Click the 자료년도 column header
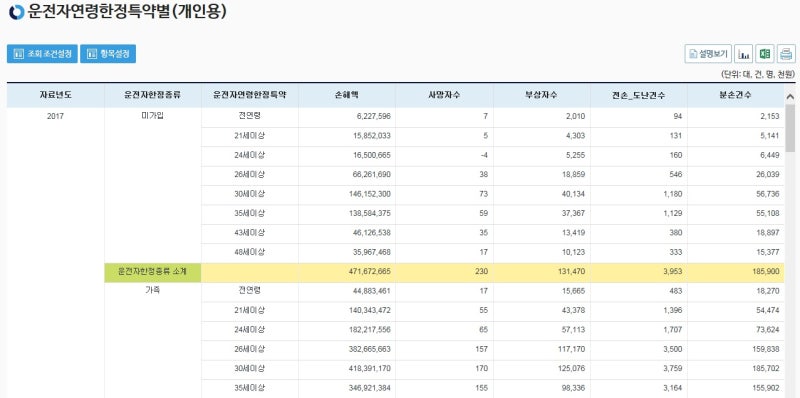Screen dimensions: 800x398 point(56,95)
